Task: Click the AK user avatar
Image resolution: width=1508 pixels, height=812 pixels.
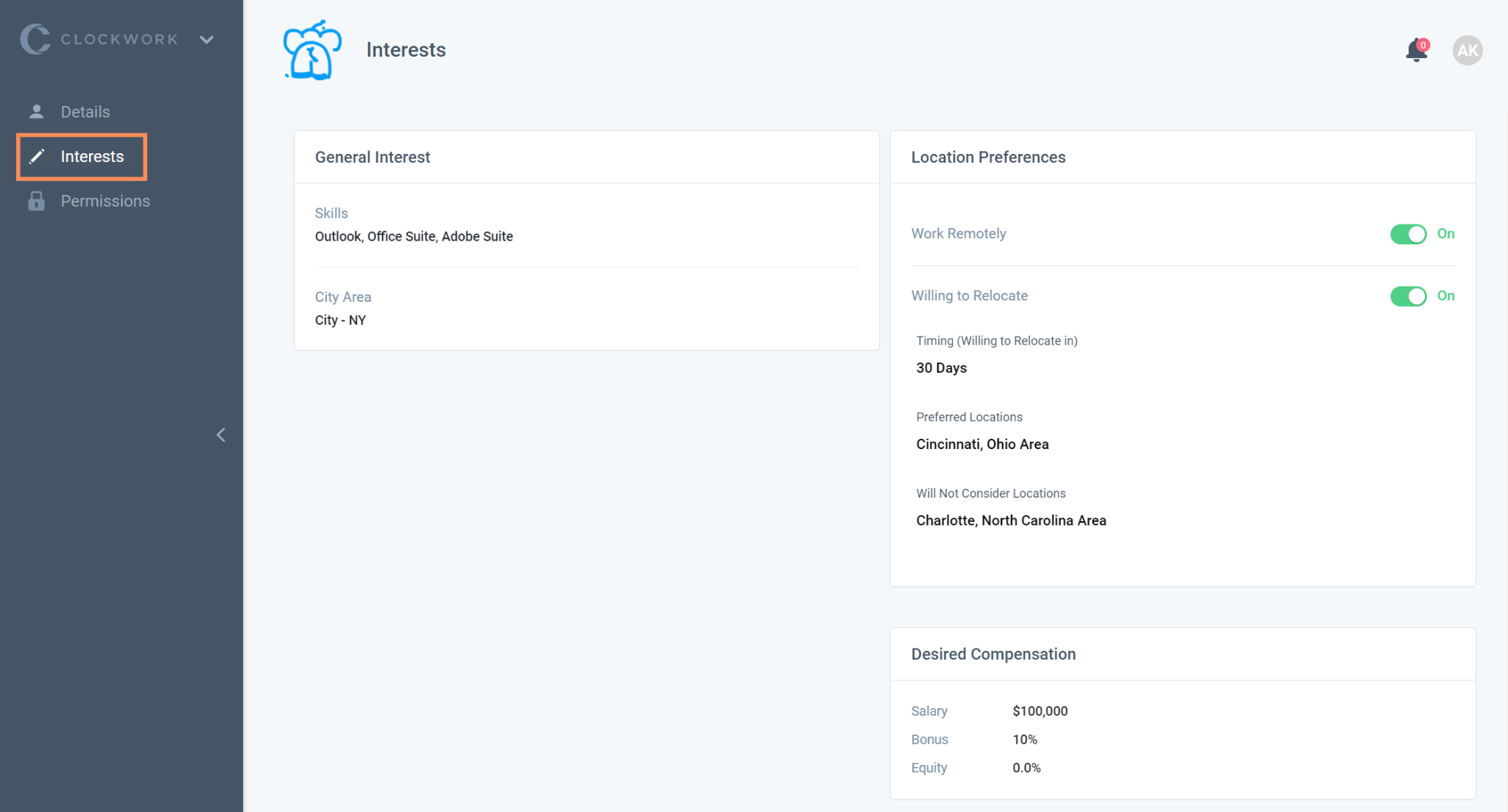Action: pyautogui.click(x=1467, y=51)
